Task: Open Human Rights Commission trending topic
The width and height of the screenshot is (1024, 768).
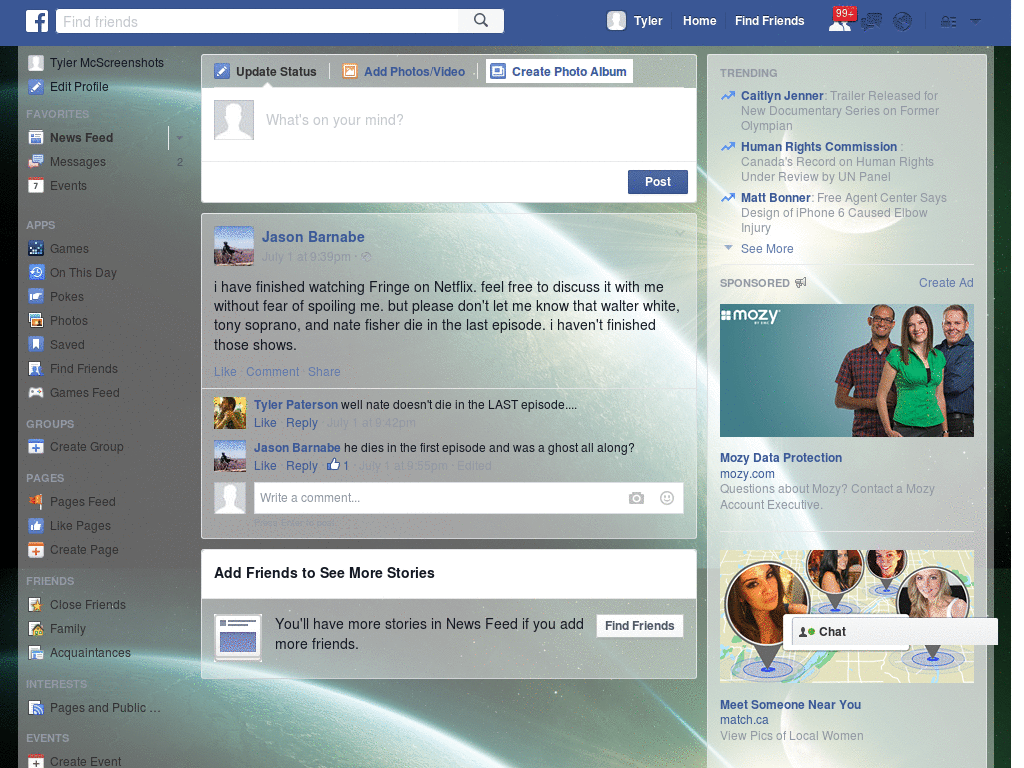Action: (x=819, y=147)
